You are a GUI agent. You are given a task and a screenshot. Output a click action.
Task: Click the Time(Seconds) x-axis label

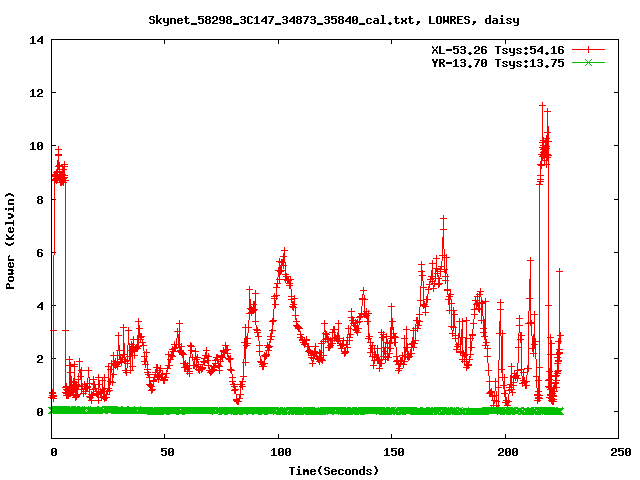[334, 471]
